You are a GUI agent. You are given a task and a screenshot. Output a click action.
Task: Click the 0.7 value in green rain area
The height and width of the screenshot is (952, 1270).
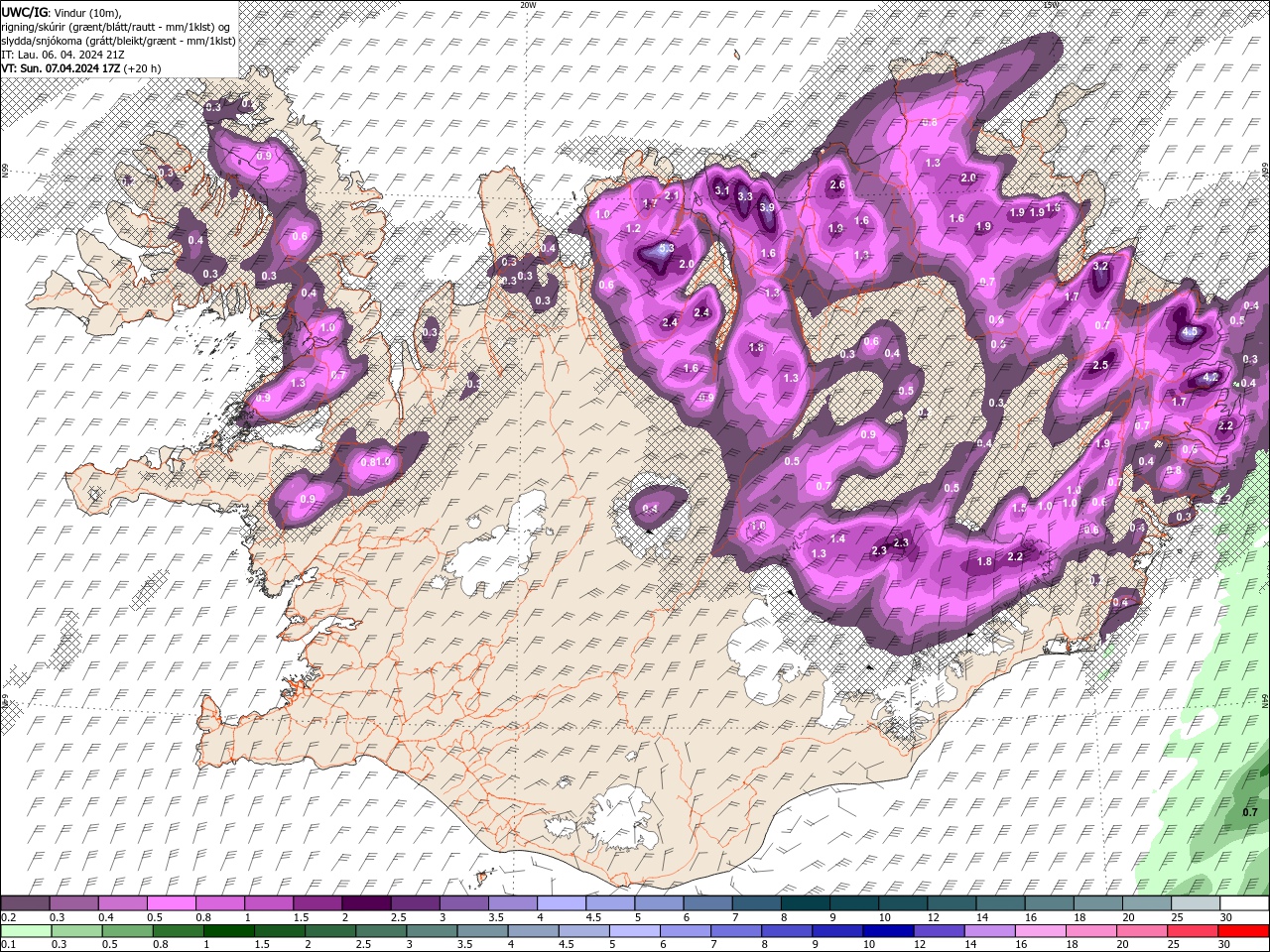[1249, 813]
